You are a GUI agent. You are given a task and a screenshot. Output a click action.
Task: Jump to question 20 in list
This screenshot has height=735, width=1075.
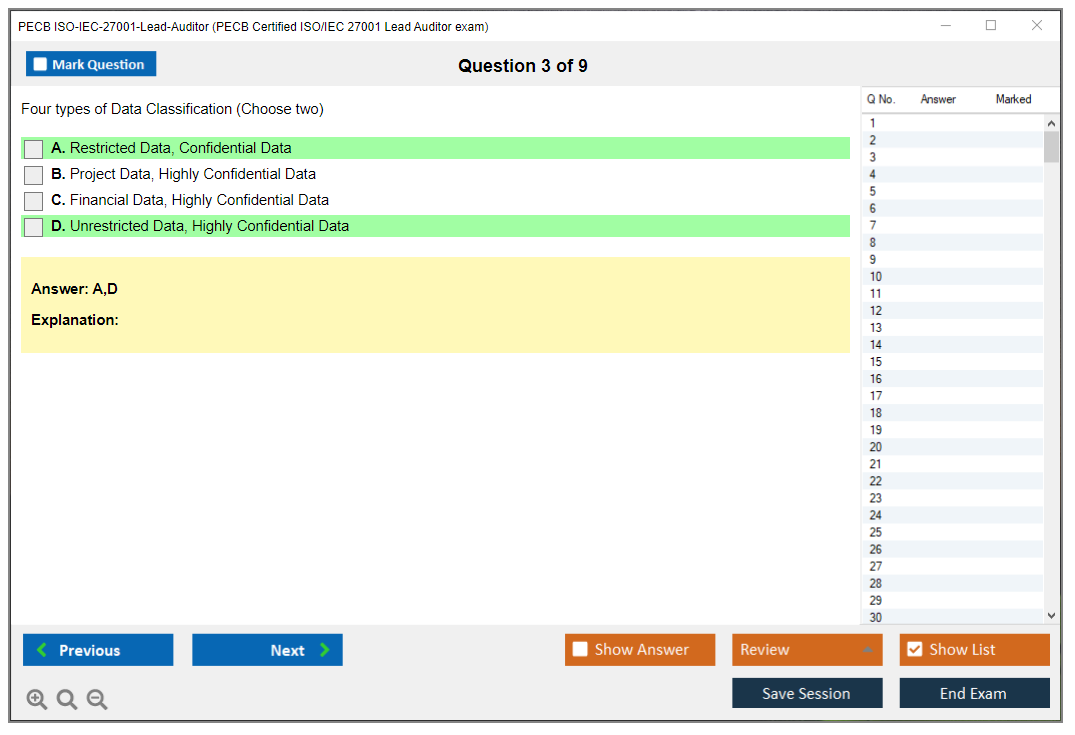click(876, 447)
